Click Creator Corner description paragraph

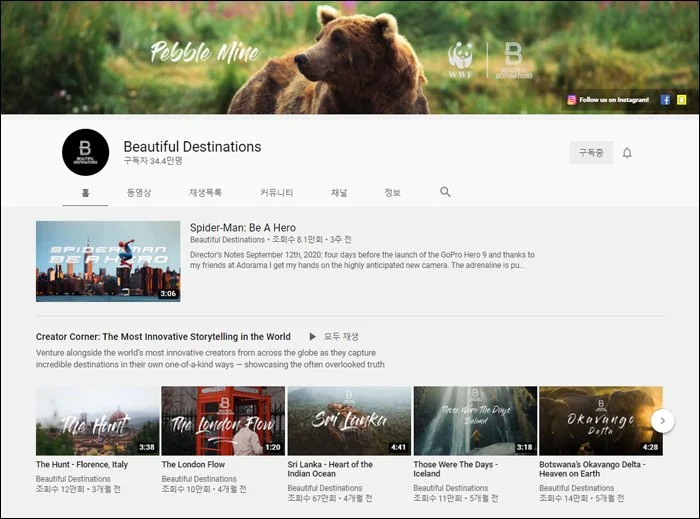click(x=210, y=359)
